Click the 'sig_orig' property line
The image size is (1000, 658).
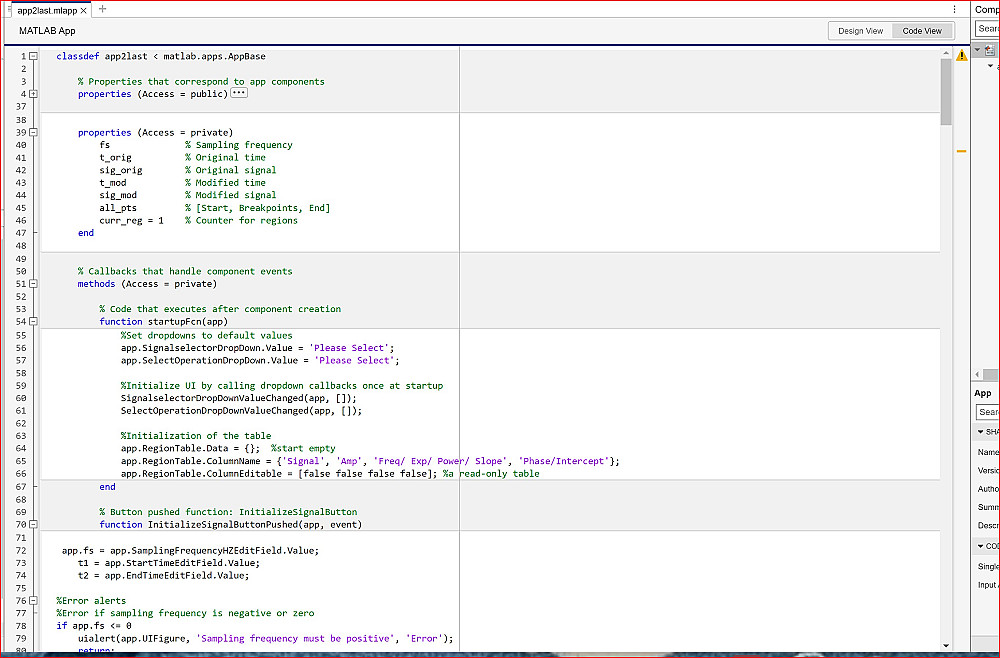(188, 170)
